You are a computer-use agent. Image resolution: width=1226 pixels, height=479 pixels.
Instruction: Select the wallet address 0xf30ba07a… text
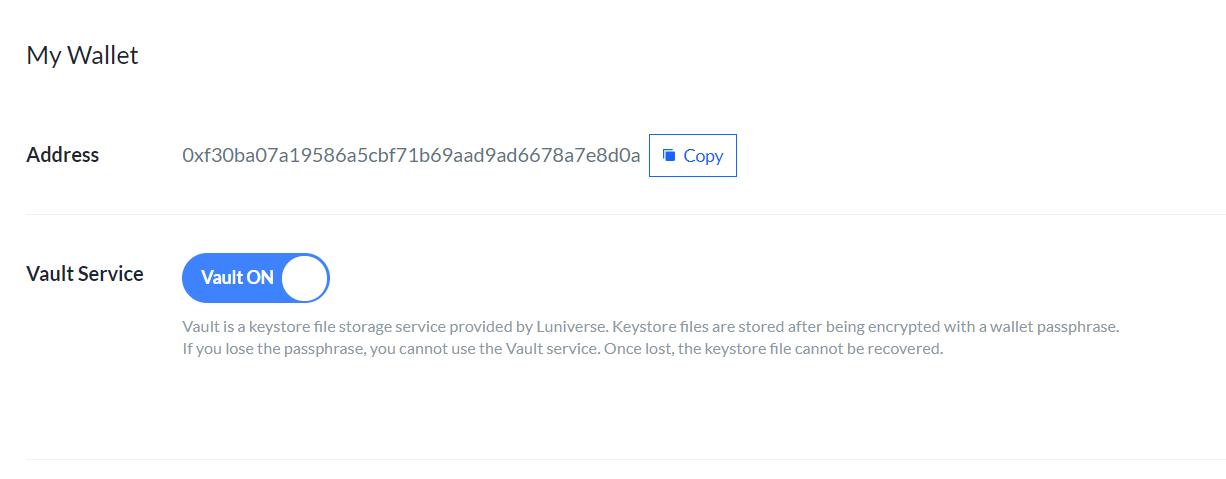[x=411, y=155]
